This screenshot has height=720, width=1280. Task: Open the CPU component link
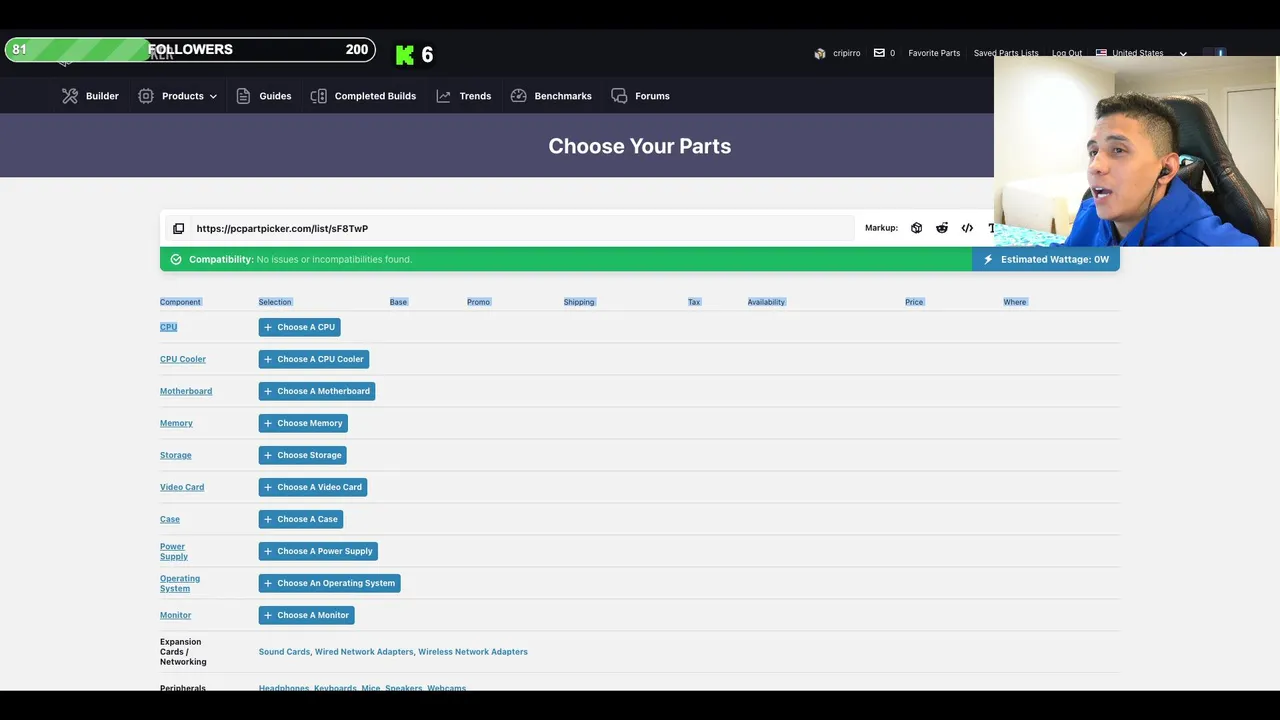[x=168, y=327]
